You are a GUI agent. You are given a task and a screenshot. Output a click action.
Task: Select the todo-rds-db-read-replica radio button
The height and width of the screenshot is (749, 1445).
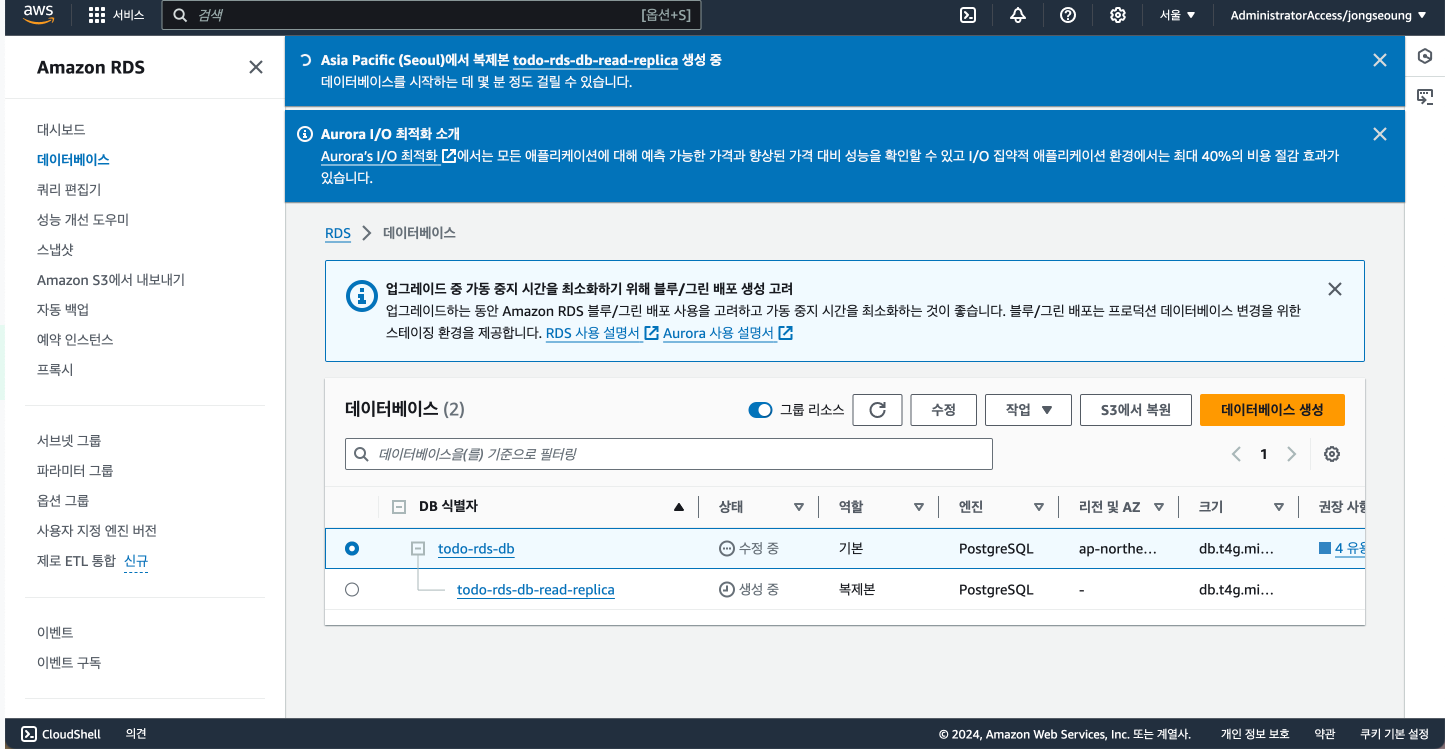coord(352,590)
